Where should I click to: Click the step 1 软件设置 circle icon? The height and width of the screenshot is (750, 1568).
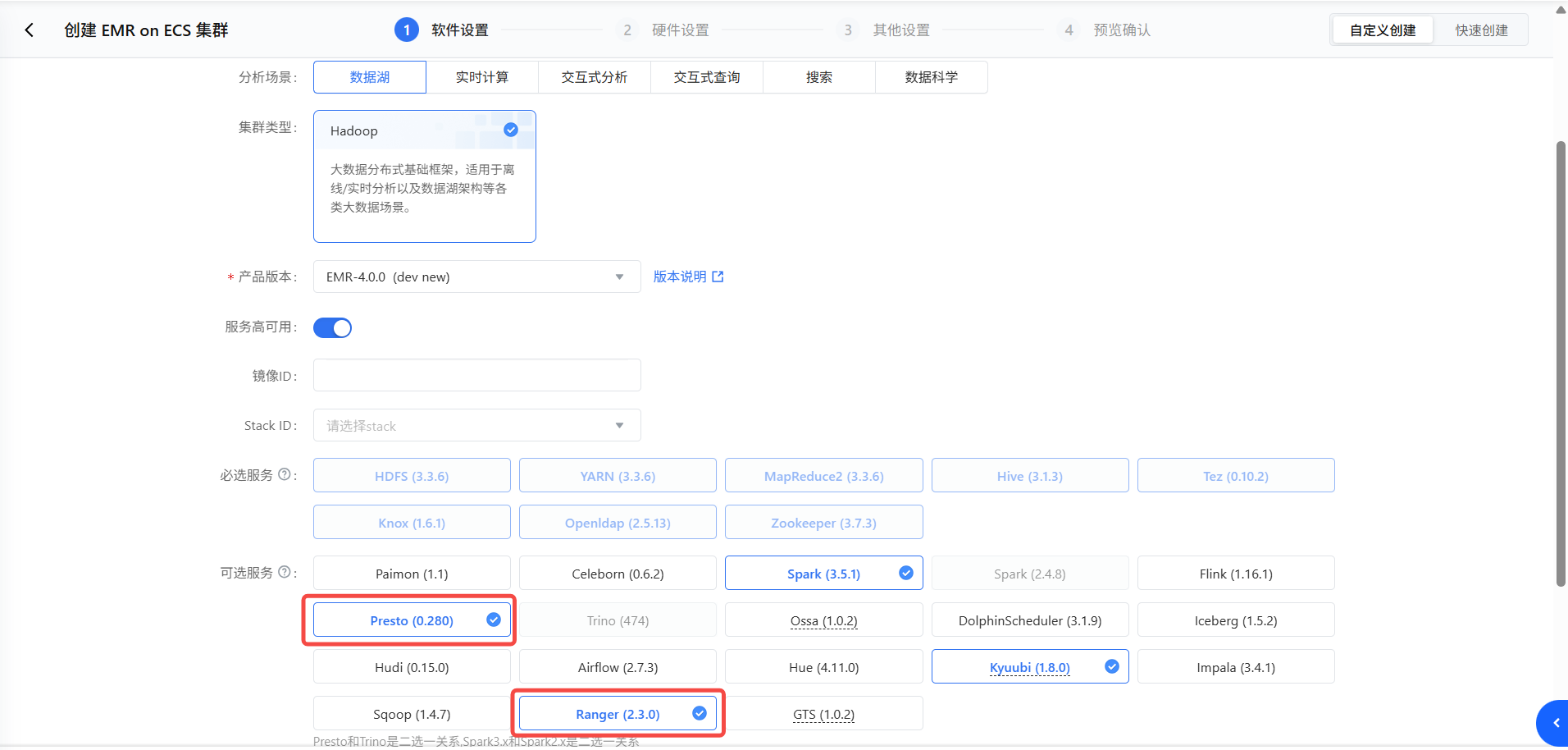point(407,30)
